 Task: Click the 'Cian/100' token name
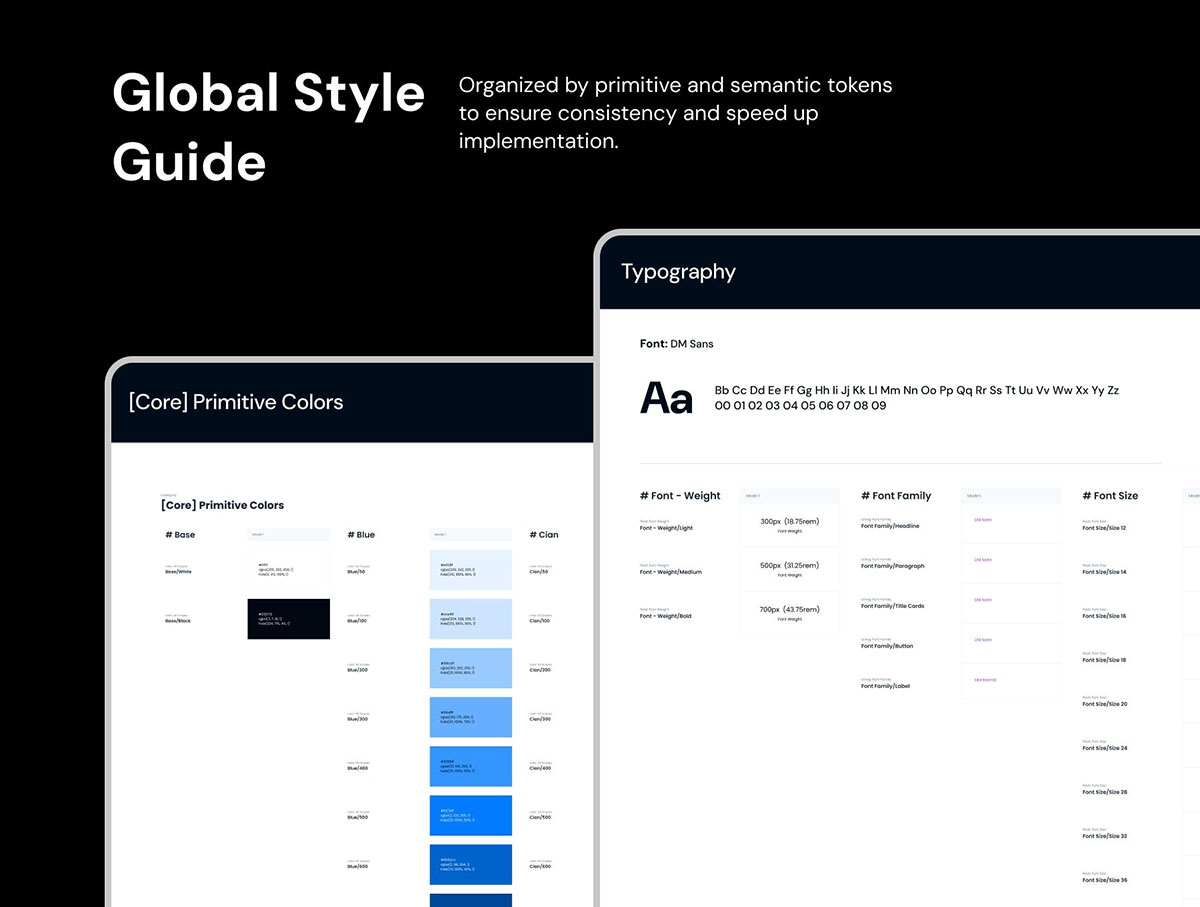[x=541, y=621]
